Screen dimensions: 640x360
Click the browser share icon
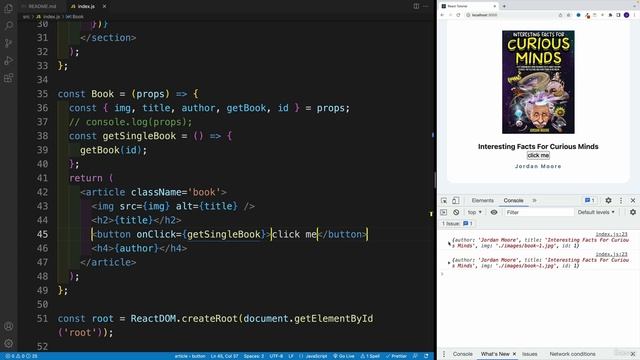[560, 15]
